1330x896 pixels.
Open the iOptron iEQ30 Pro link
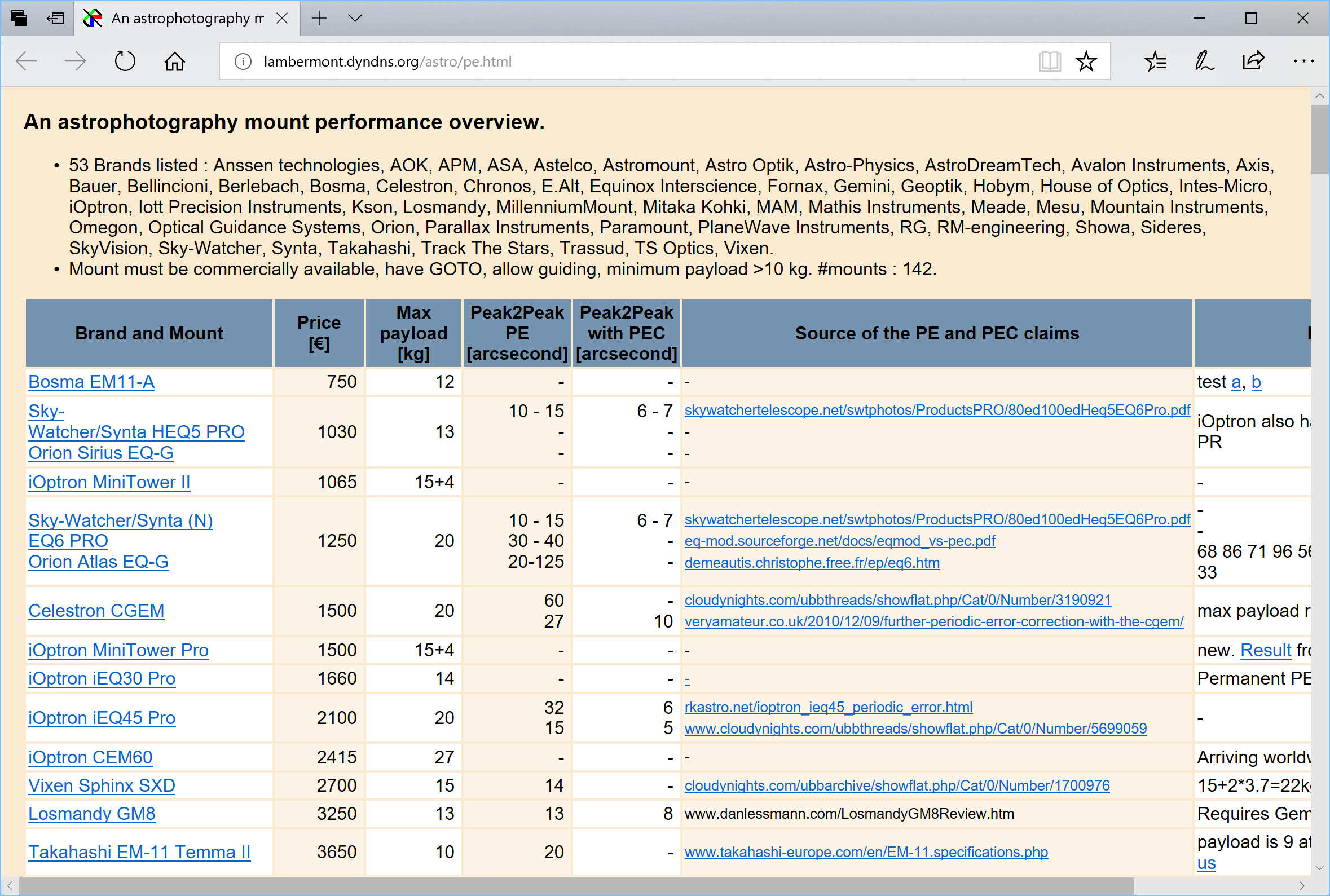(x=102, y=678)
